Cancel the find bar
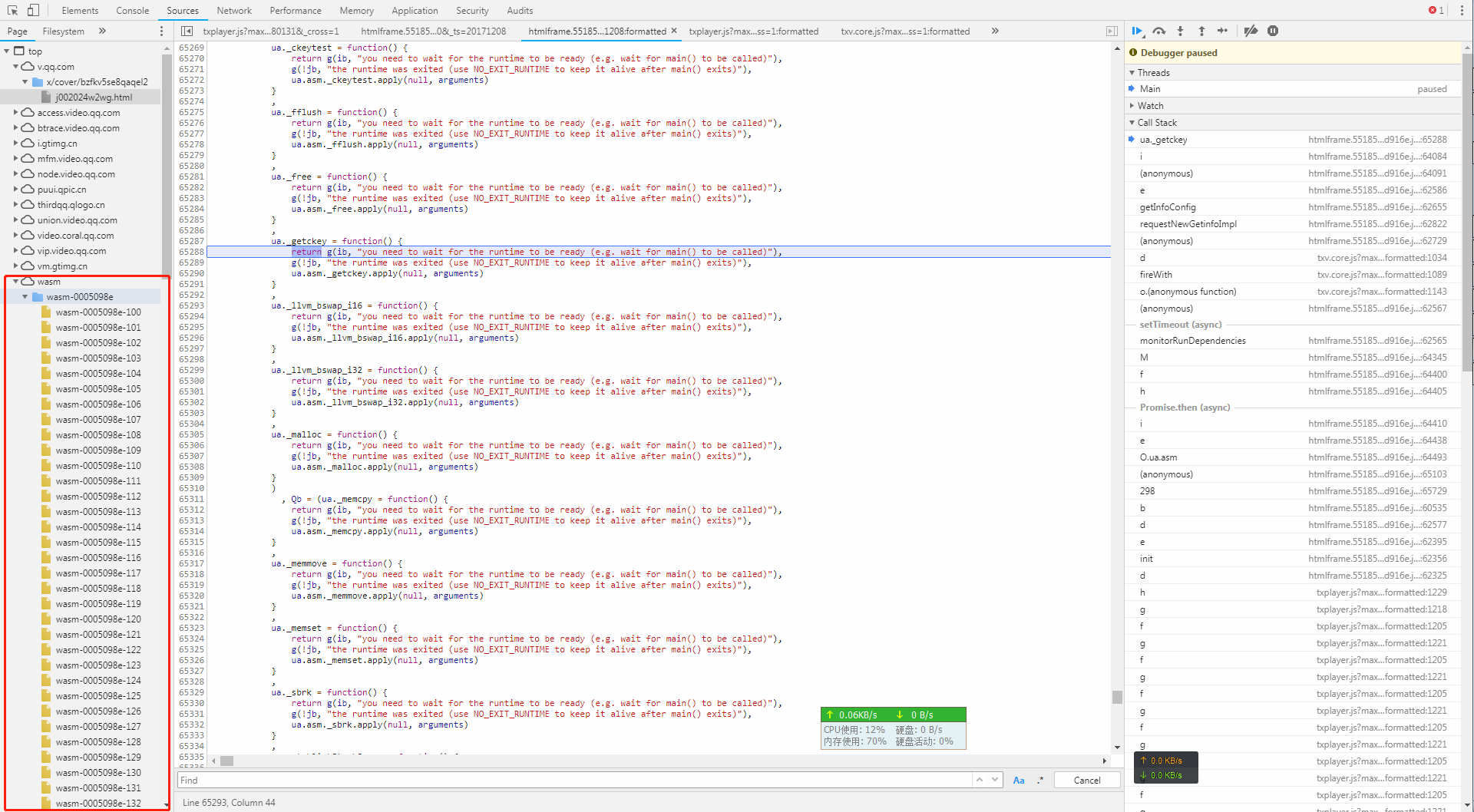The width and height of the screenshot is (1474, 812). [1086, 780]
